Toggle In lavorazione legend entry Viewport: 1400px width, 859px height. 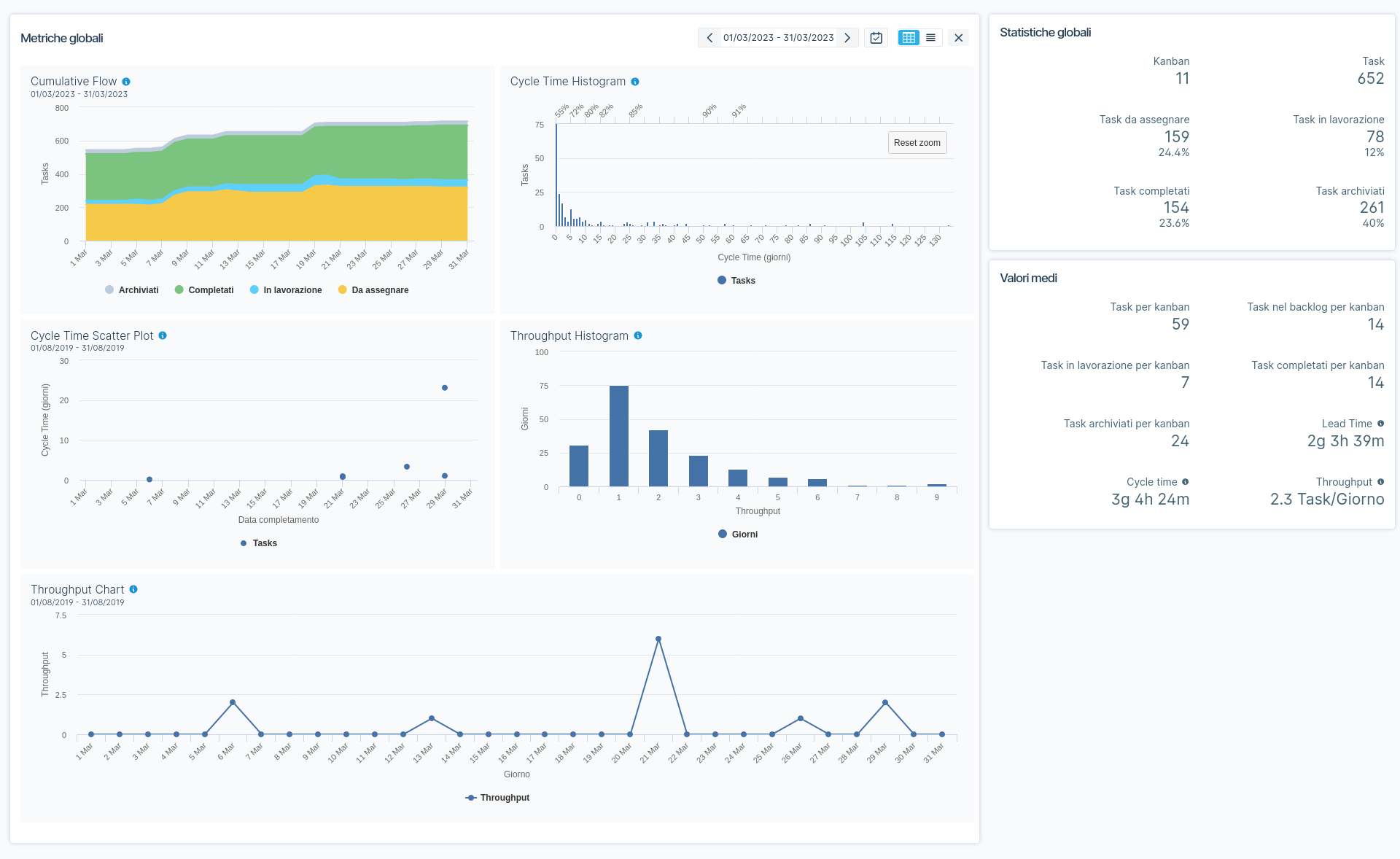pos(286,290)
